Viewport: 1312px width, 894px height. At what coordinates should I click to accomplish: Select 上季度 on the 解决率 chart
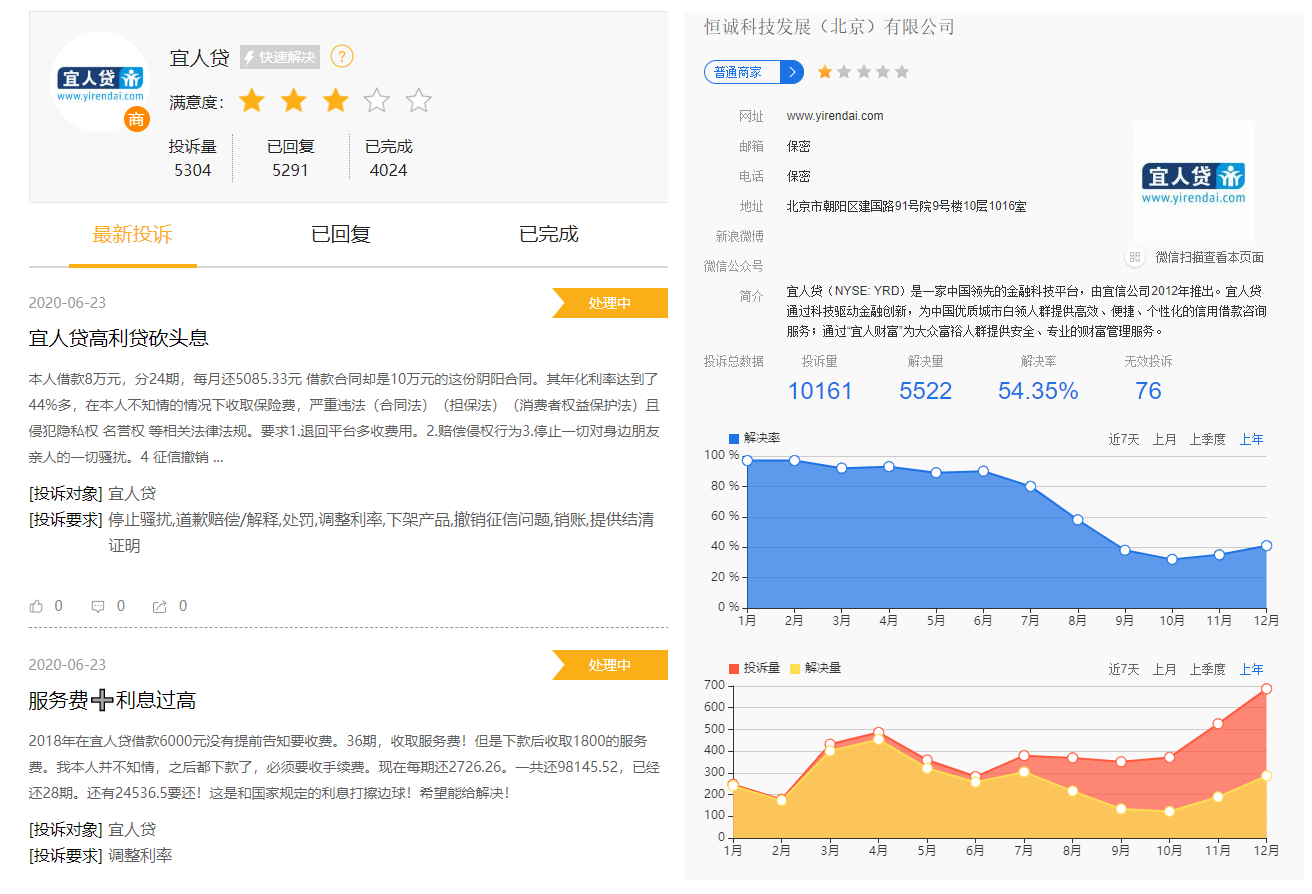coord(1207,439)
